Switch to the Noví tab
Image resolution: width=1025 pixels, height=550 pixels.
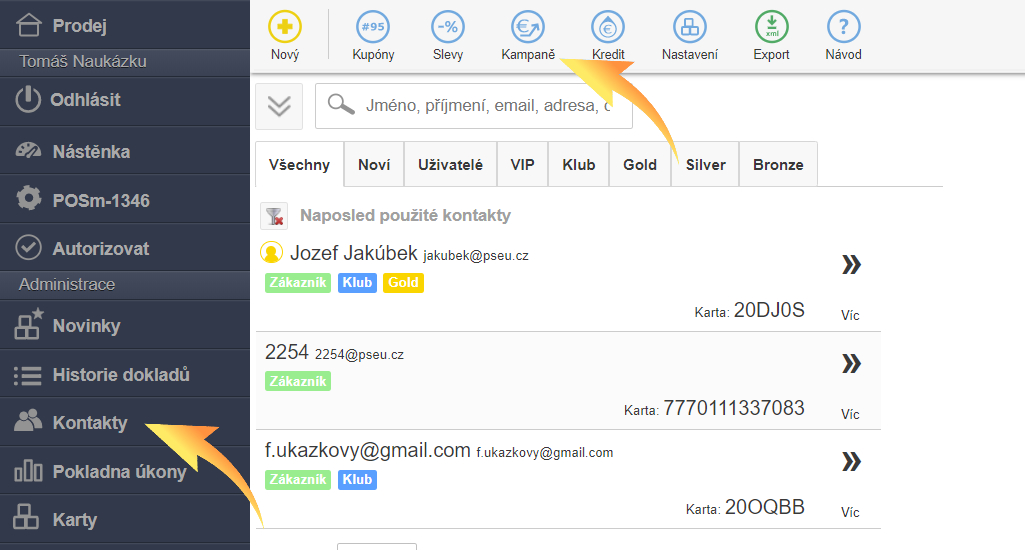[374, 165]
